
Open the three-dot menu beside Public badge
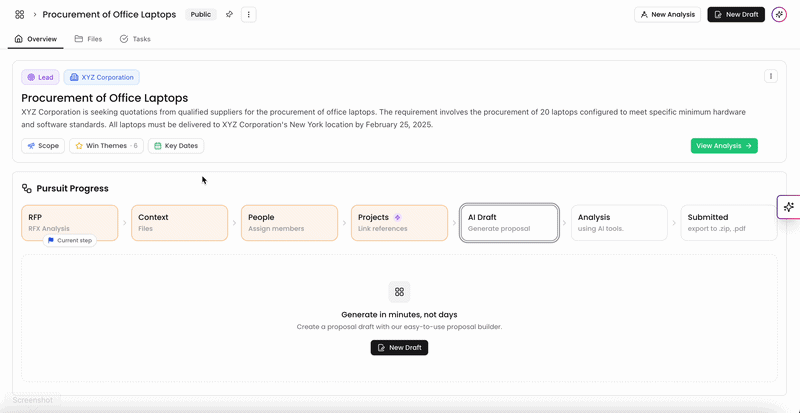248,14
